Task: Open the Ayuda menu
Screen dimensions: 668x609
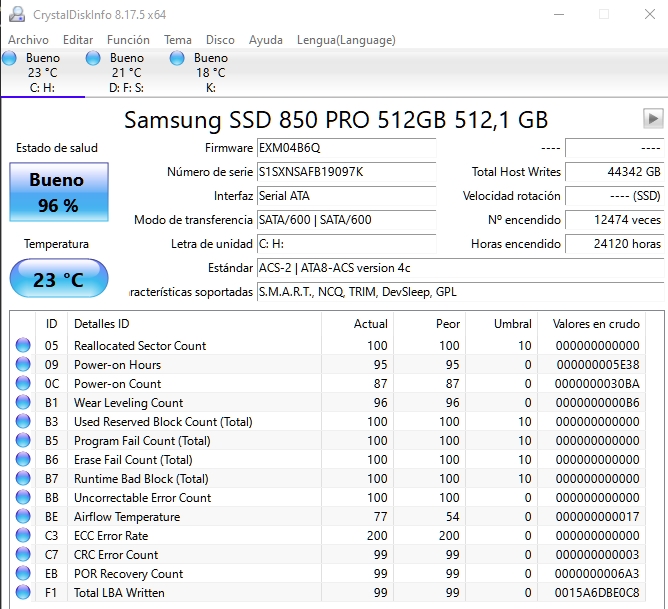Action: pos(265,40)
